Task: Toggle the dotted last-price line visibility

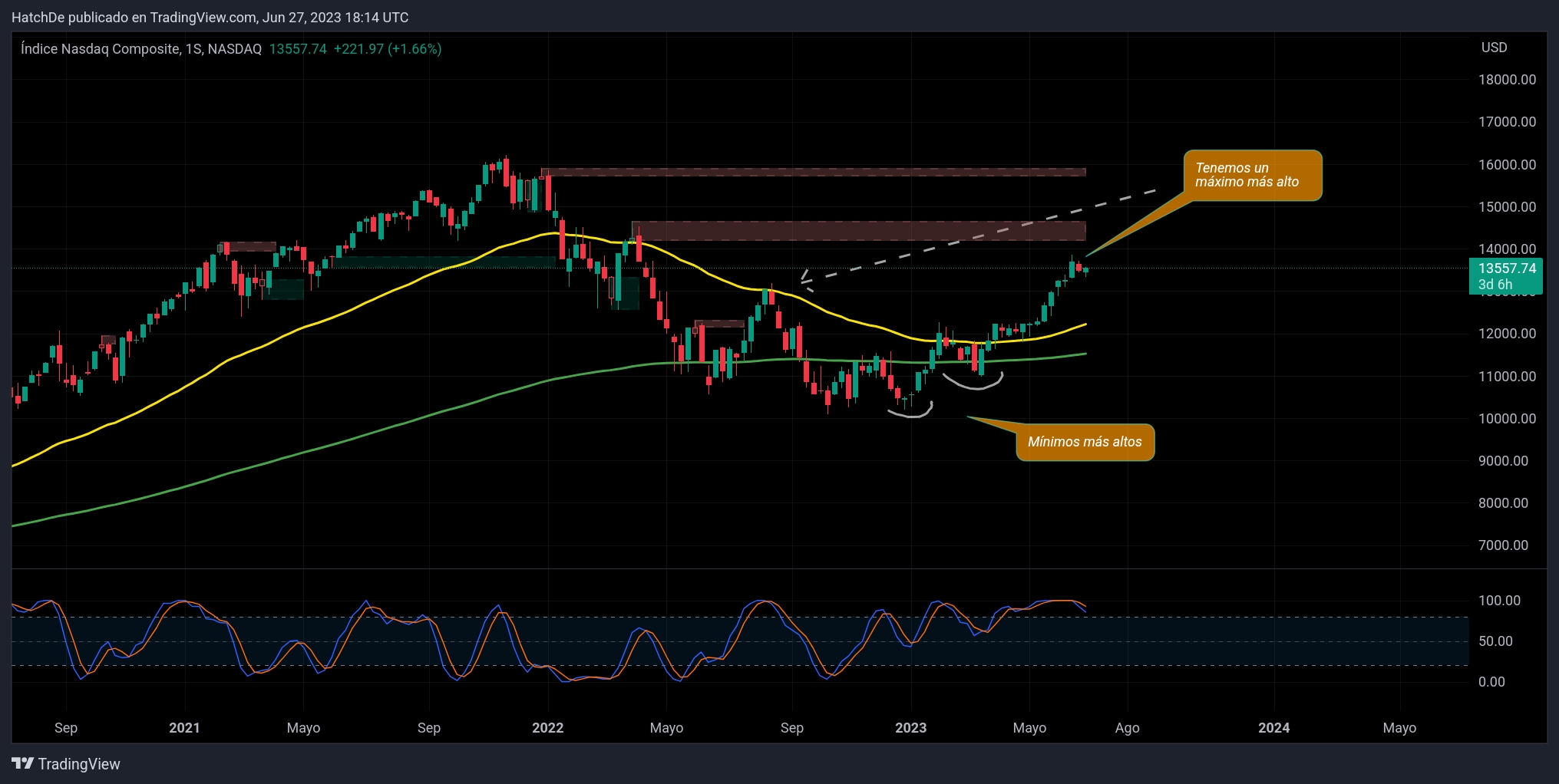Action: [x=1228, y=268]
